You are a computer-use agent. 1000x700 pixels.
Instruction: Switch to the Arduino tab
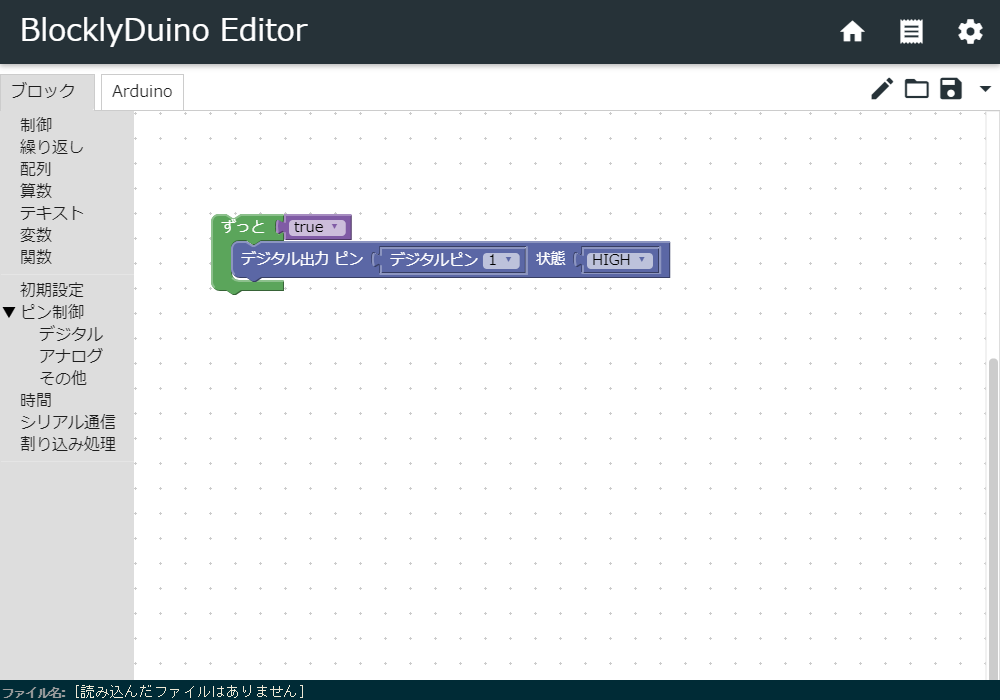click(142, 91)
